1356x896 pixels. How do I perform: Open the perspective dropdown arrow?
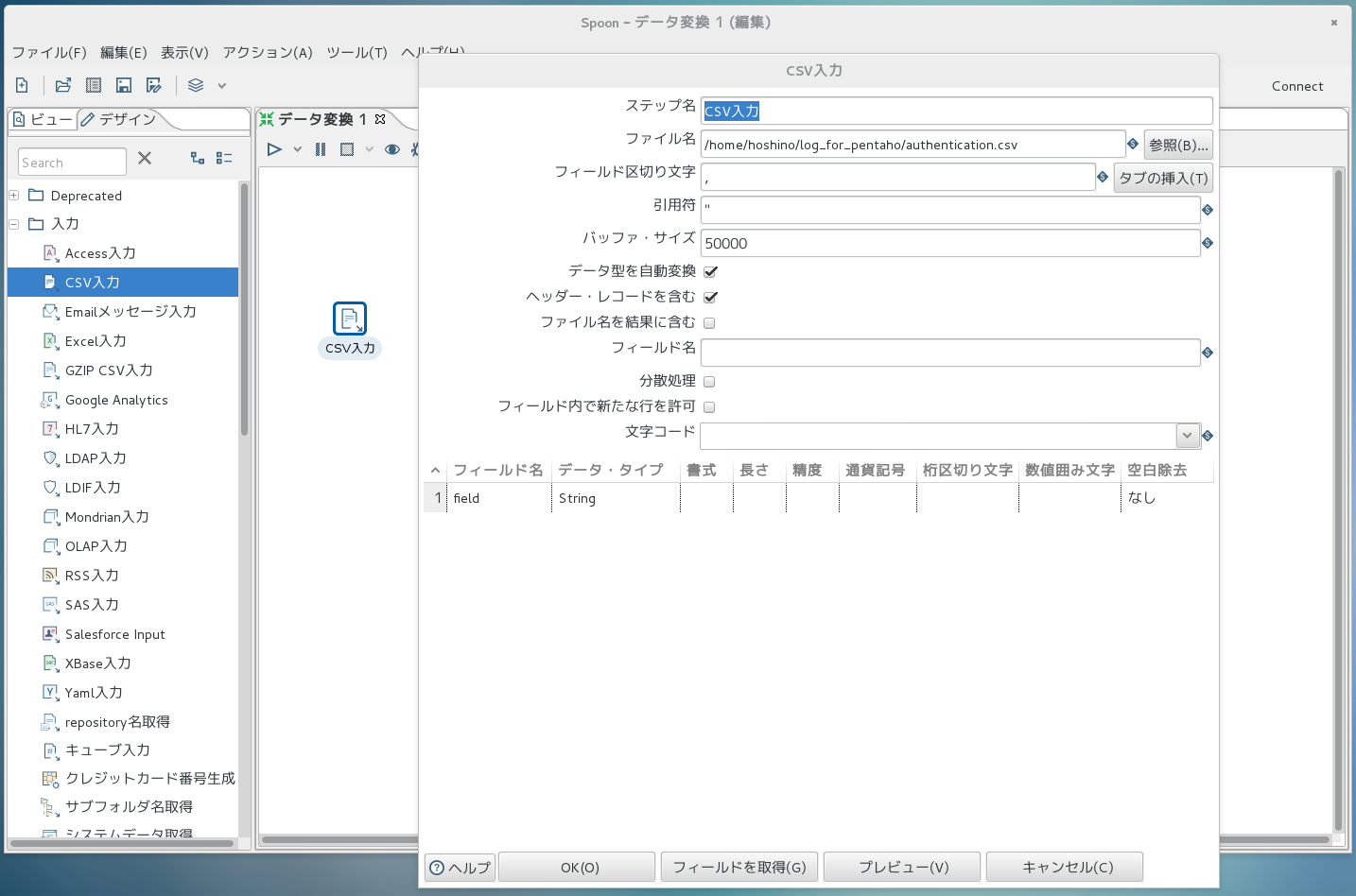pos(222,85)
